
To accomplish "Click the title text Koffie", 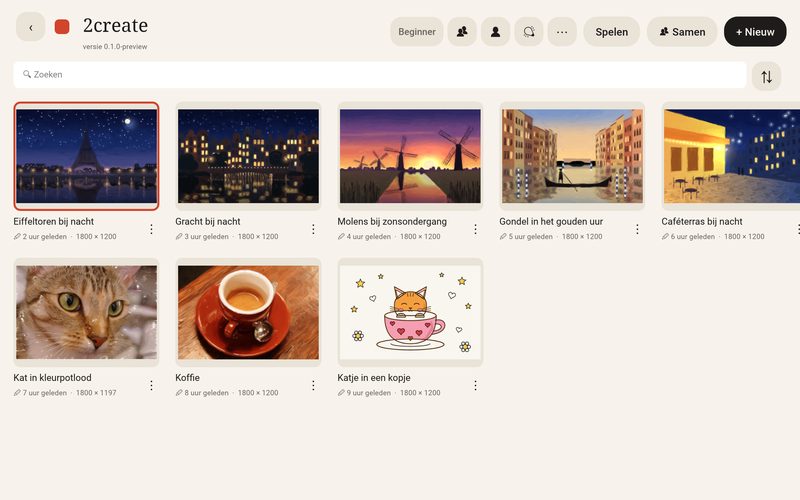I will coord(187,378).
